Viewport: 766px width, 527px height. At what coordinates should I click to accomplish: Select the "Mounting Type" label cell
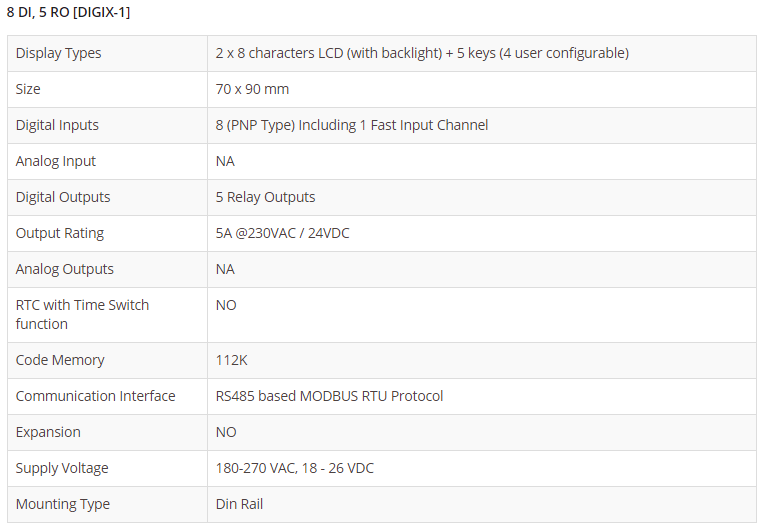click(x=63, y=504)
